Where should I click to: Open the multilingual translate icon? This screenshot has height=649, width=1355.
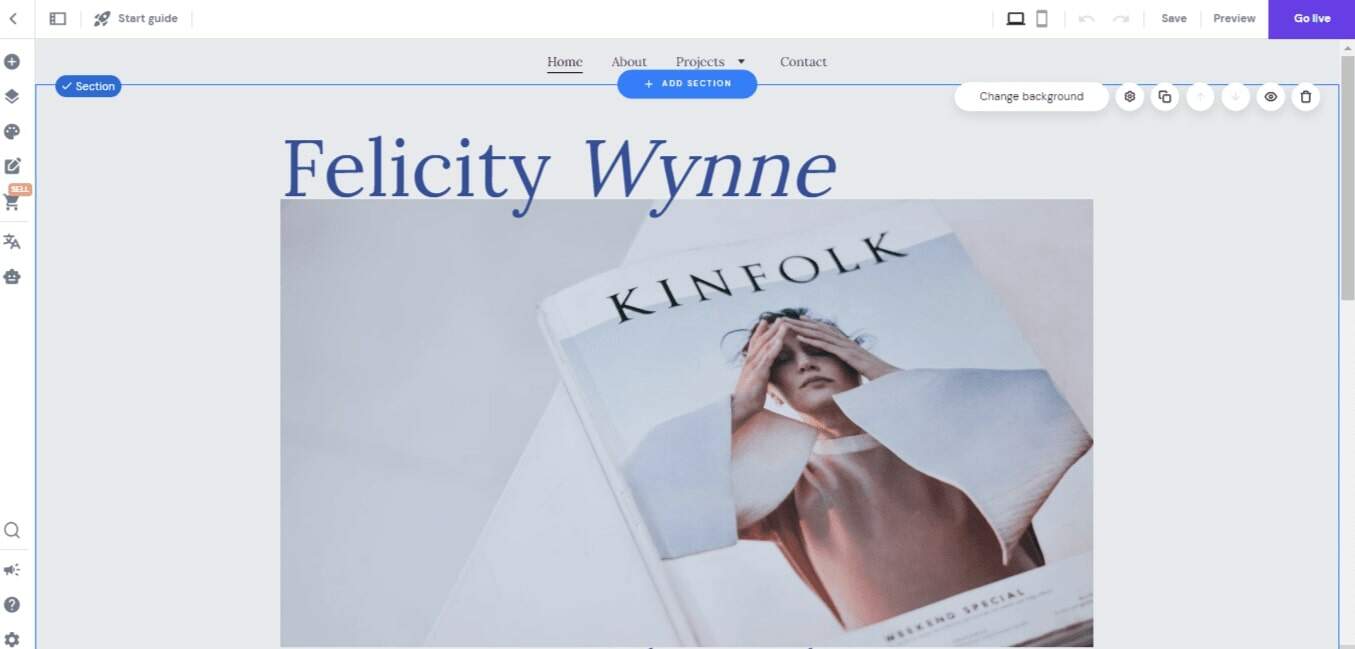[x=12, y=242]
